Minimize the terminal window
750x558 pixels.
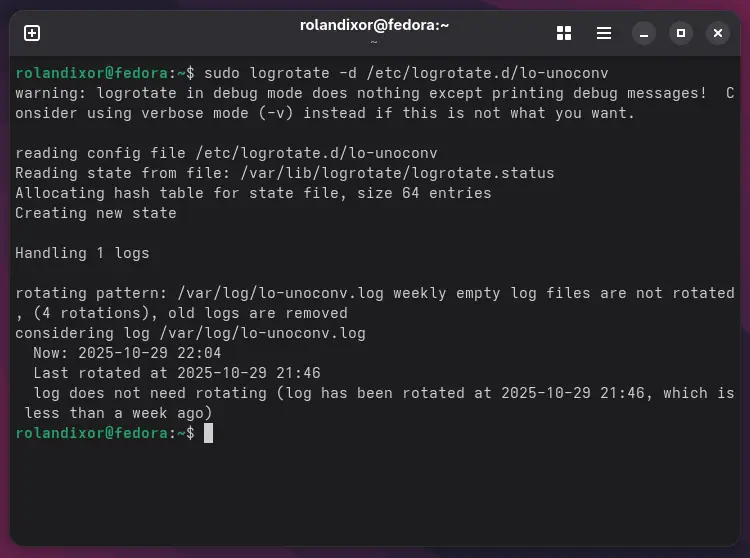click(645, 33)
